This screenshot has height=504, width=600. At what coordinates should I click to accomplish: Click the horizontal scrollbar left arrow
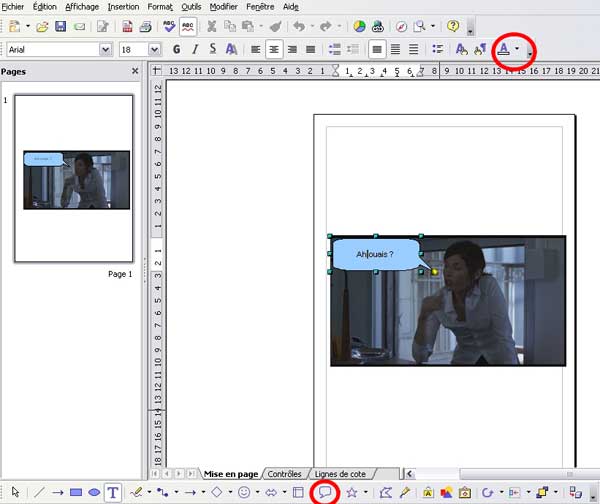pyautogui.click(x=410, y=474)
